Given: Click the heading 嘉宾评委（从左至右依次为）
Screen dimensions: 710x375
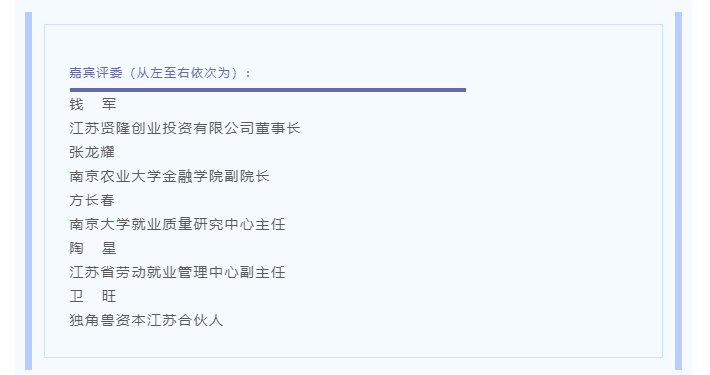Looking at the screenshot, I should point(160,73).
